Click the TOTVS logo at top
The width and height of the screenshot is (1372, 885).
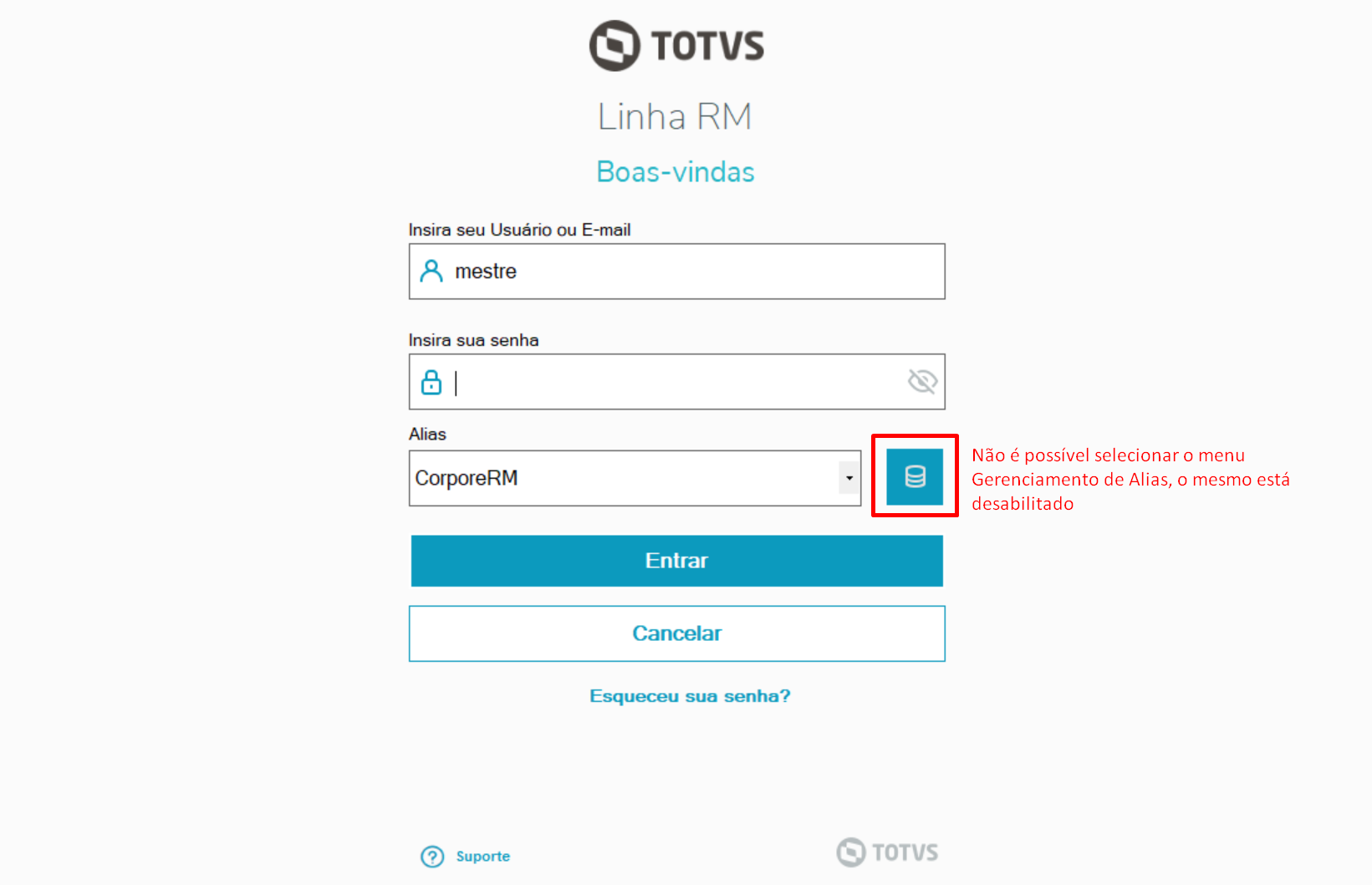(676, 45)
